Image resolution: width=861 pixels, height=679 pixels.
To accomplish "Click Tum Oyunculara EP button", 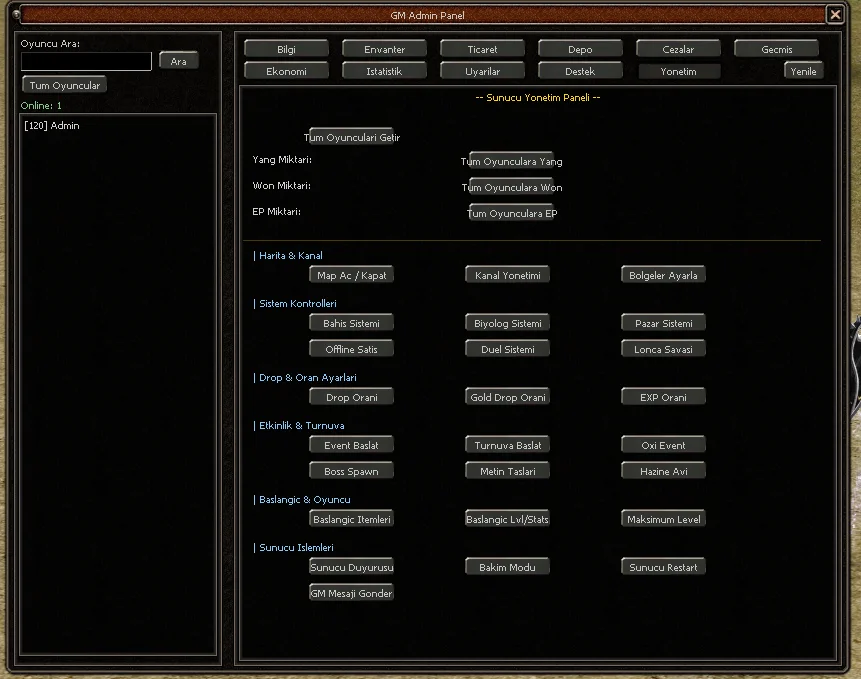I will (x=512, y=213).
